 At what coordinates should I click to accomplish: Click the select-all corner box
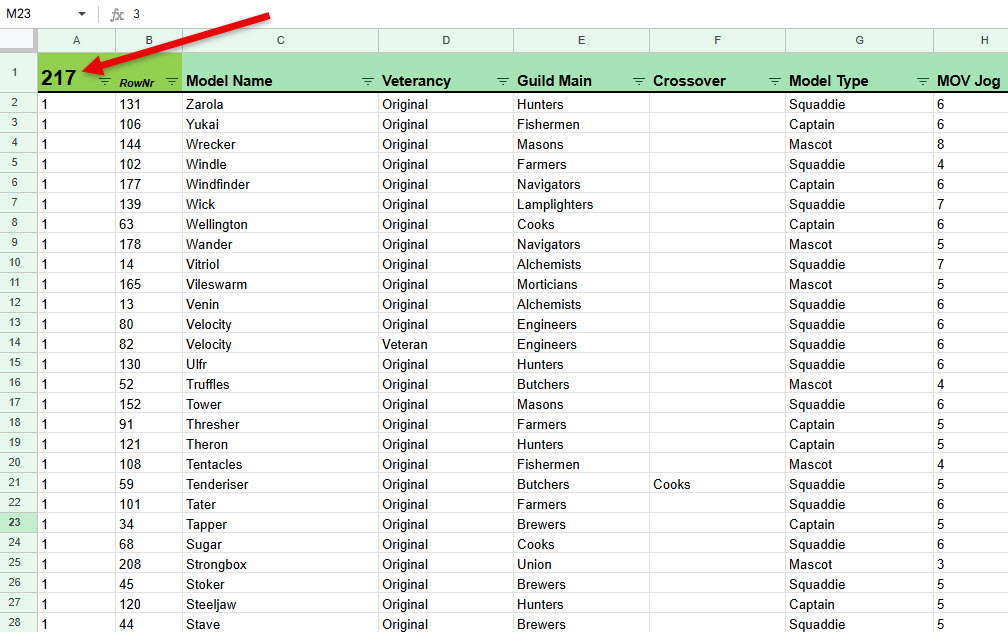[x=18, y=40]
